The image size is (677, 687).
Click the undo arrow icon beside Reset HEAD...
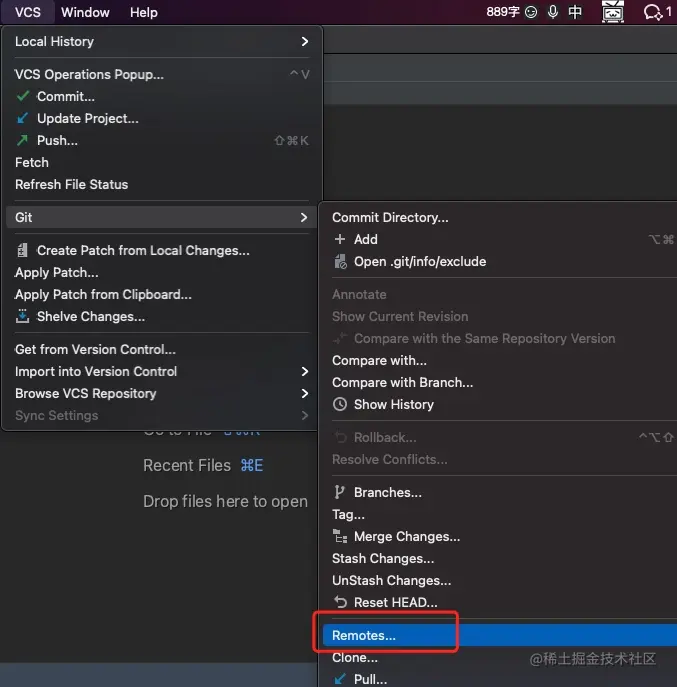click(340, 602)
